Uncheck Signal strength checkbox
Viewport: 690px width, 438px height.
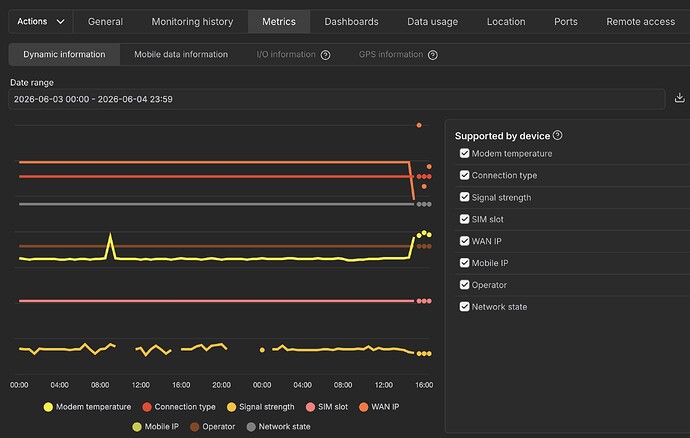[x=464, y=197]
